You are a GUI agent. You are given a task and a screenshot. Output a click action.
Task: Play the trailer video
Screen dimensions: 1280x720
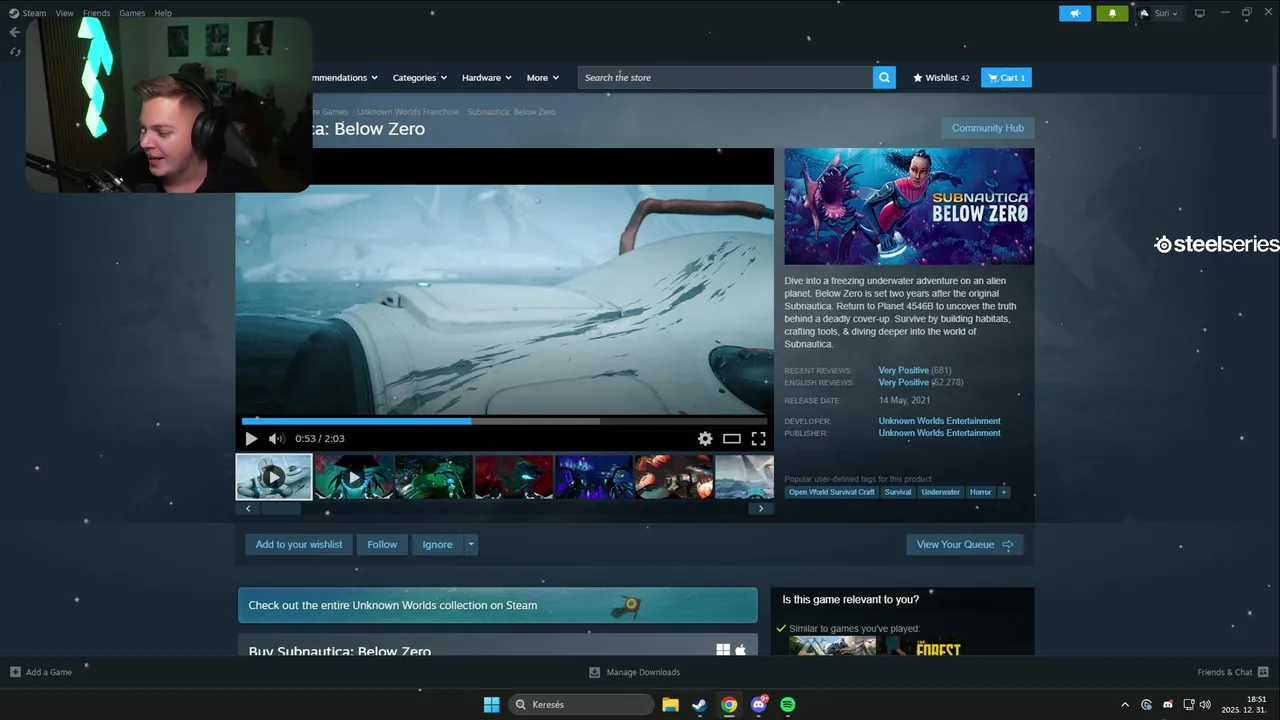[251, 438]
